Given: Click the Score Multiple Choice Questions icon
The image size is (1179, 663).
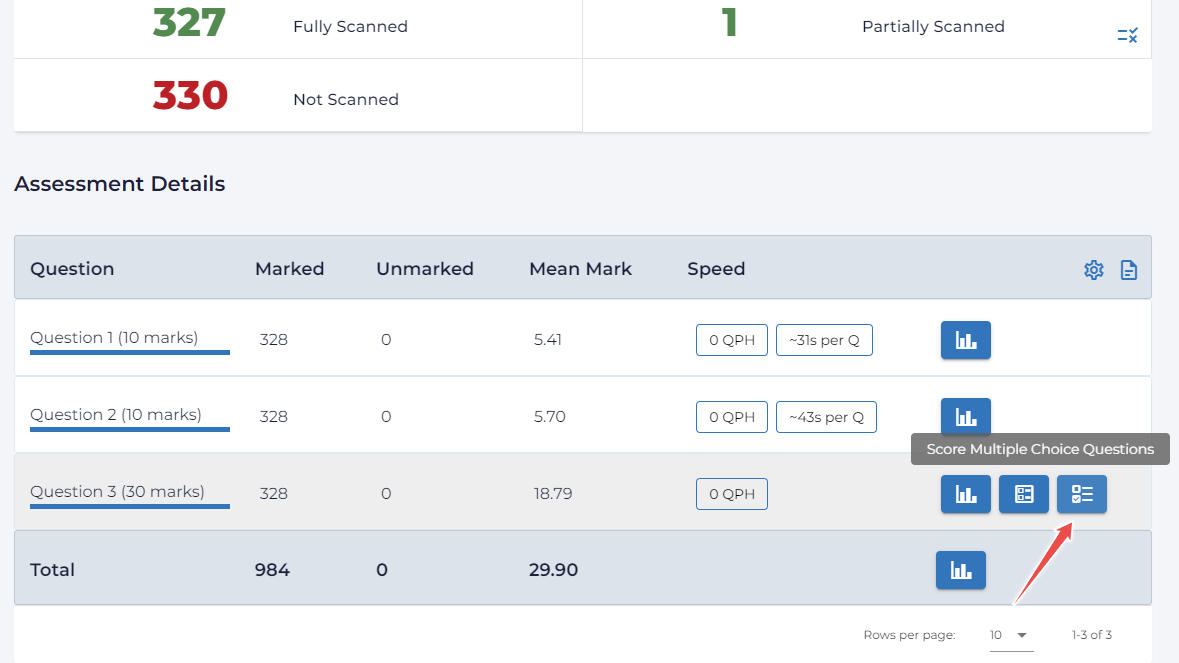Looking at the screenshot, I should pyautogui.click(x=1081, y=494).
